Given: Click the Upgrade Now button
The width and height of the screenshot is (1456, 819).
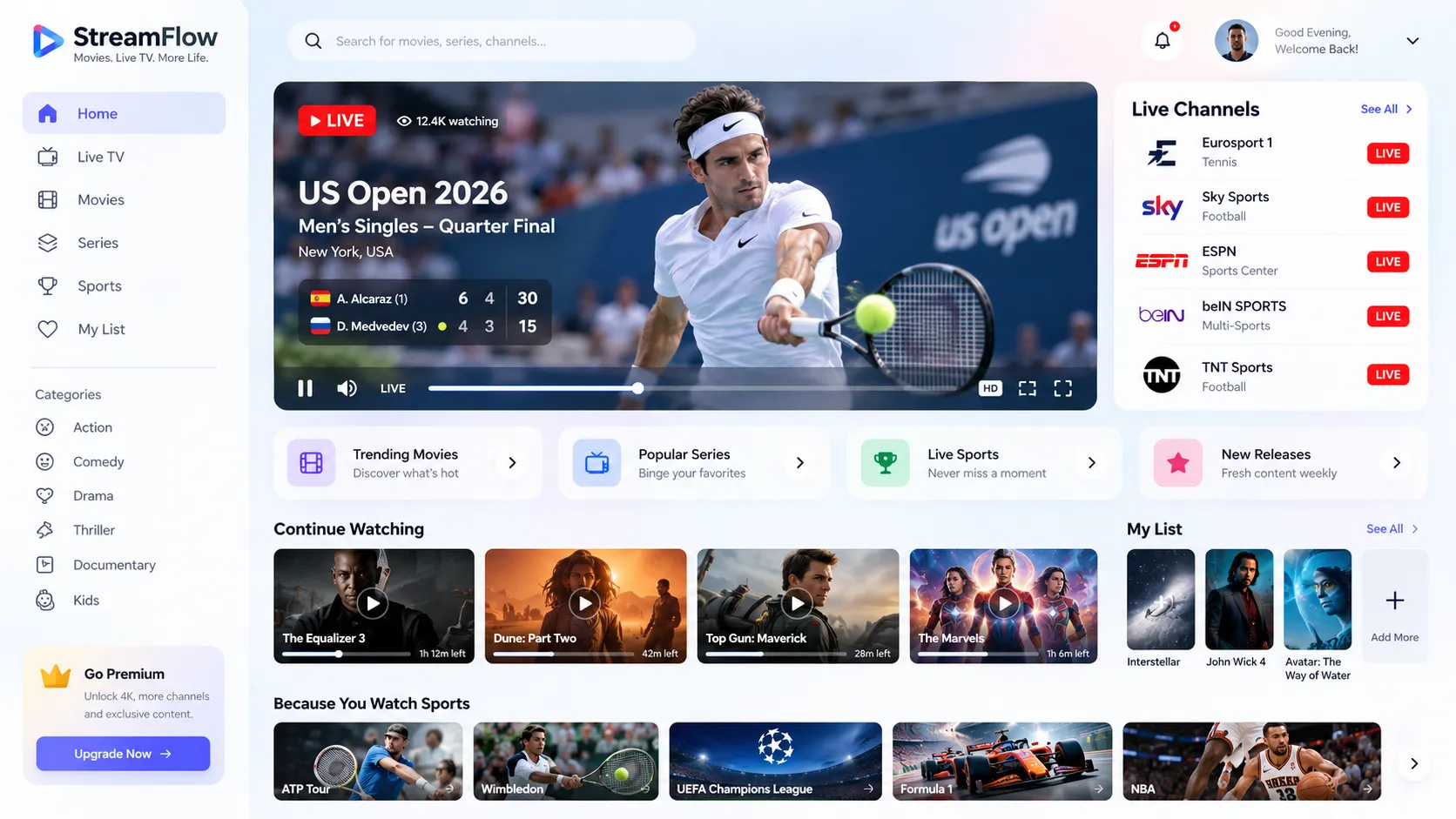Looking at the screenshot, I should tap(123, 754).
